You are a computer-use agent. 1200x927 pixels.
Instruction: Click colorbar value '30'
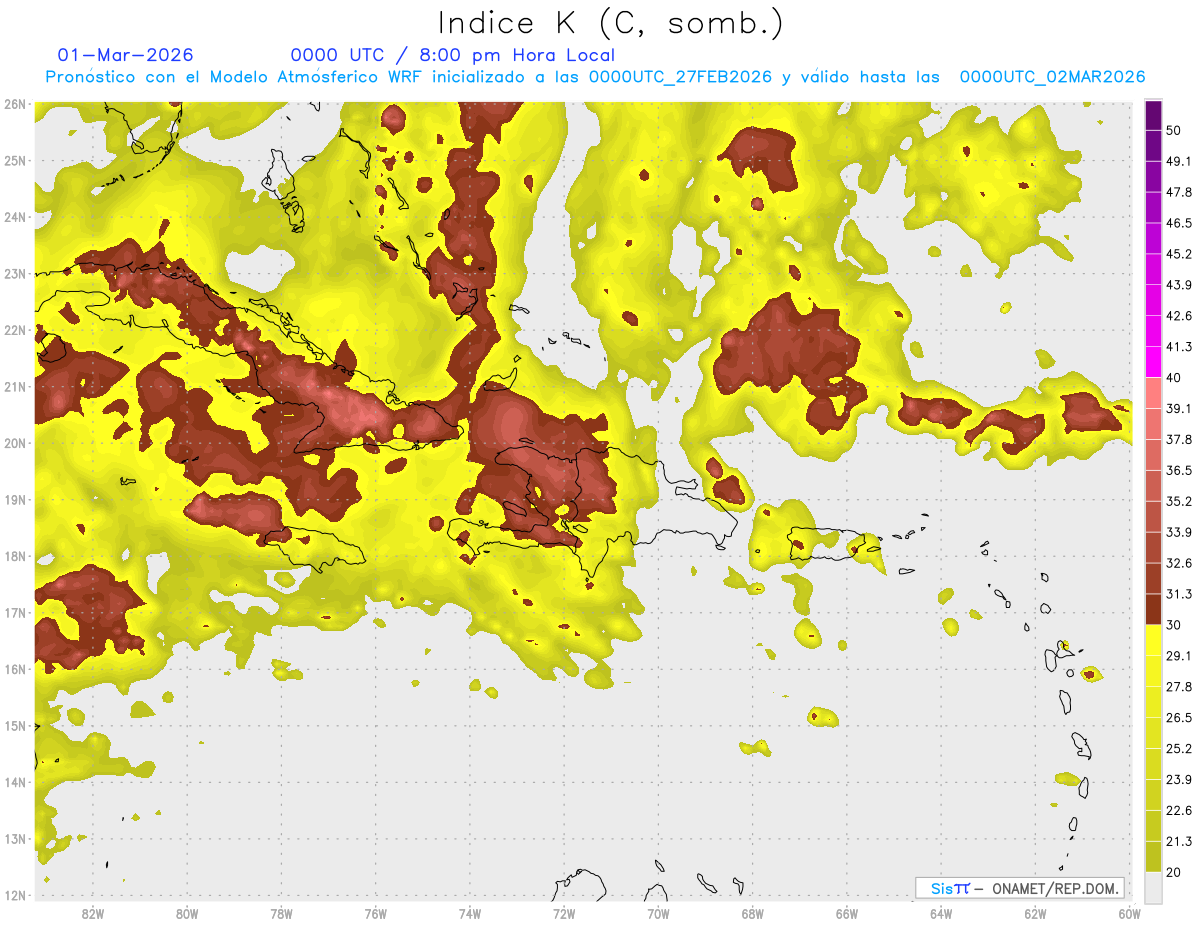(1174, 625)
